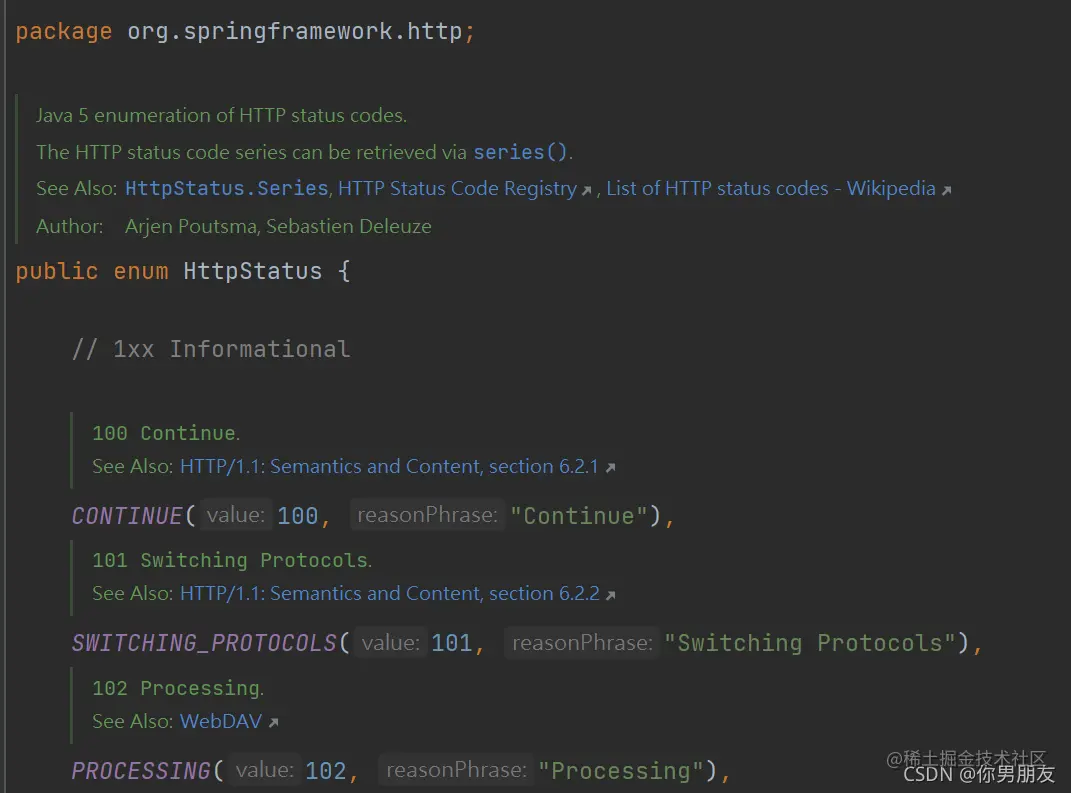Image resolution: width=1071 pixels, height=793 pixels.
Task: Click external-link arrow after Wikipedia link
Action: point(946,191)
